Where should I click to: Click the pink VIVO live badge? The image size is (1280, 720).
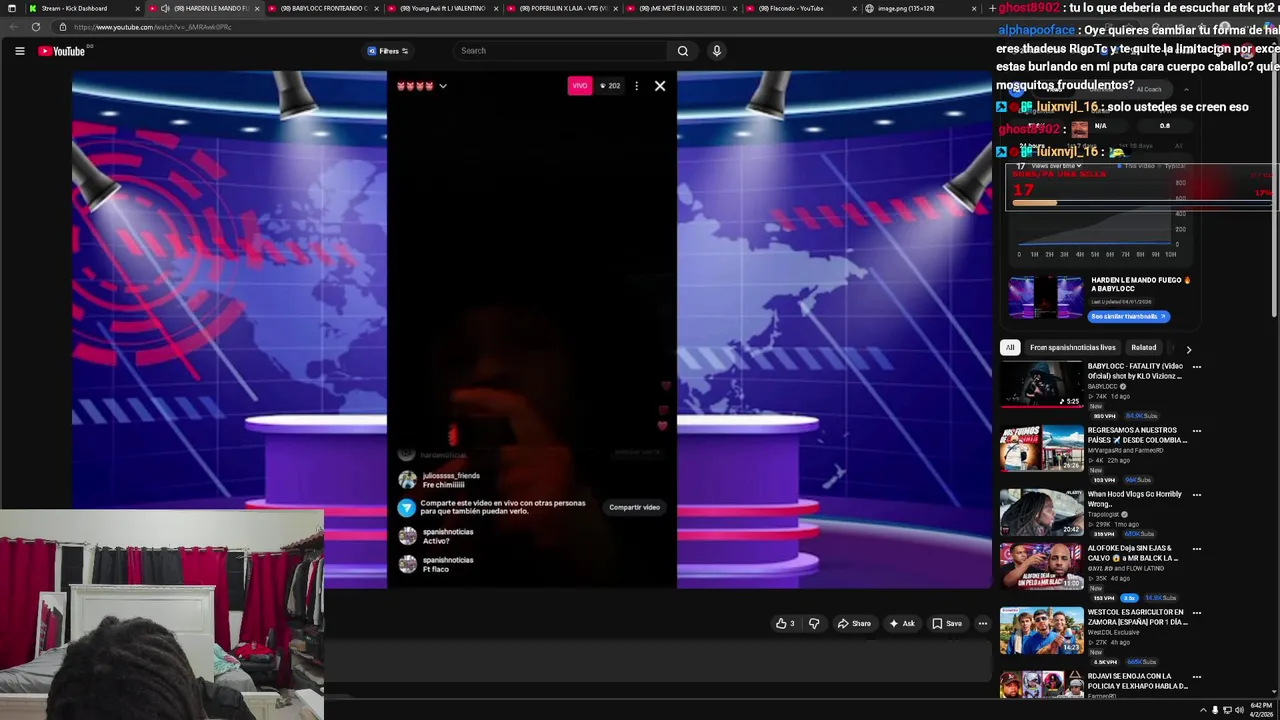[x=580, y=86]
